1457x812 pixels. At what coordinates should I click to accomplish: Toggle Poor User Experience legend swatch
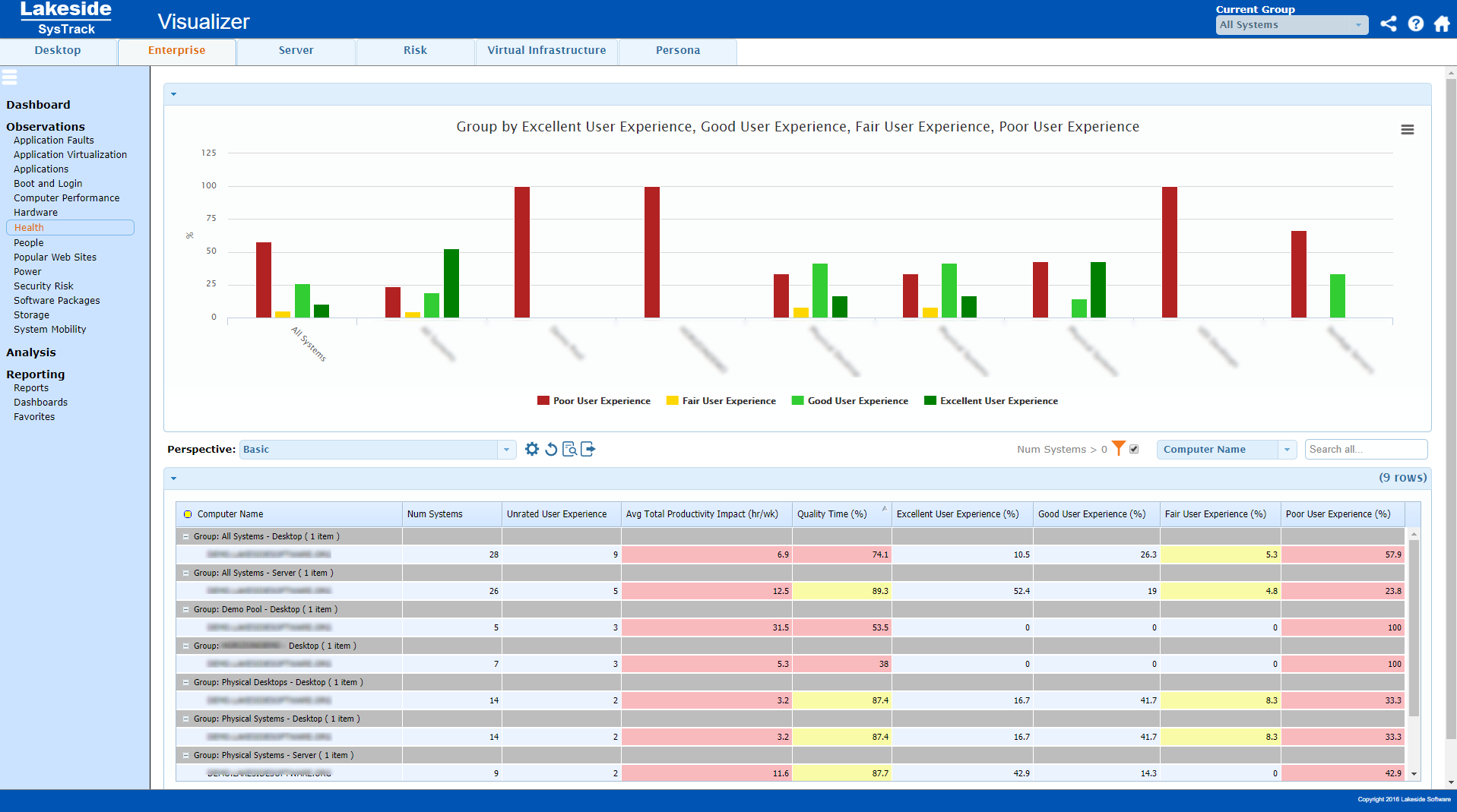543,400
